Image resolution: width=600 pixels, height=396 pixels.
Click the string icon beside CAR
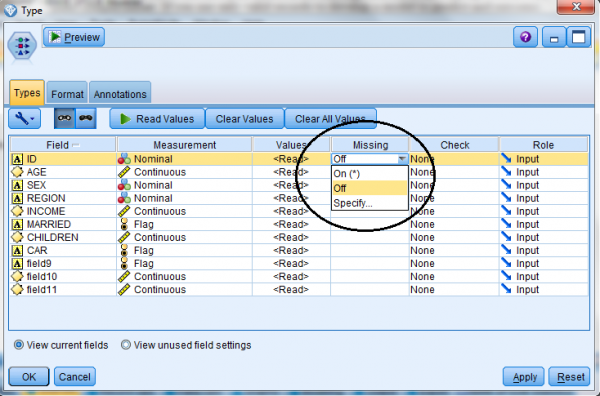(17, 251)
